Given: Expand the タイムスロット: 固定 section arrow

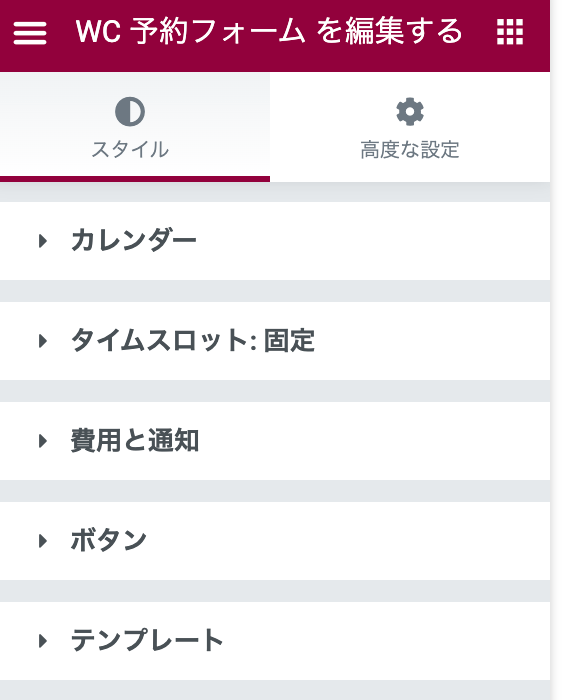Looking at the screenshot, I should [43, 341].
